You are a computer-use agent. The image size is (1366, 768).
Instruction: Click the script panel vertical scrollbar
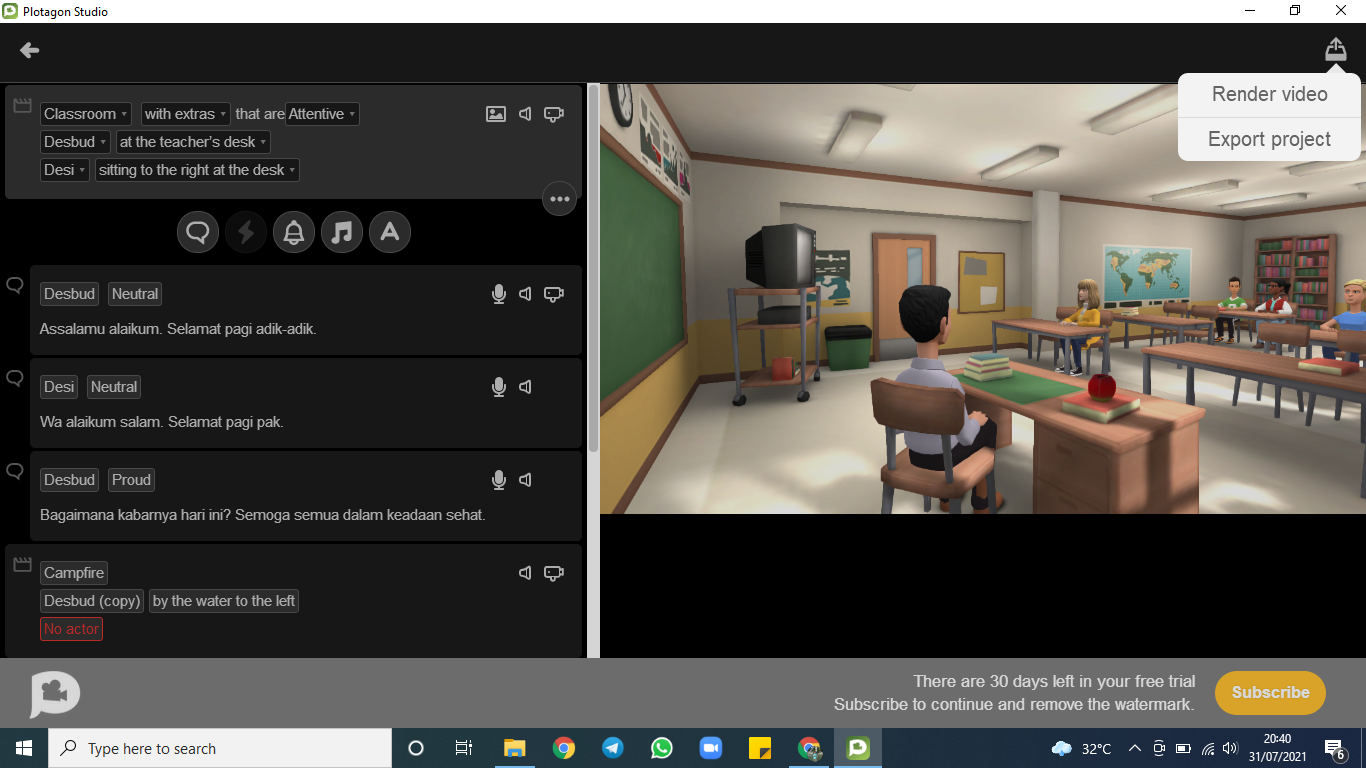(x=593, y=267)
